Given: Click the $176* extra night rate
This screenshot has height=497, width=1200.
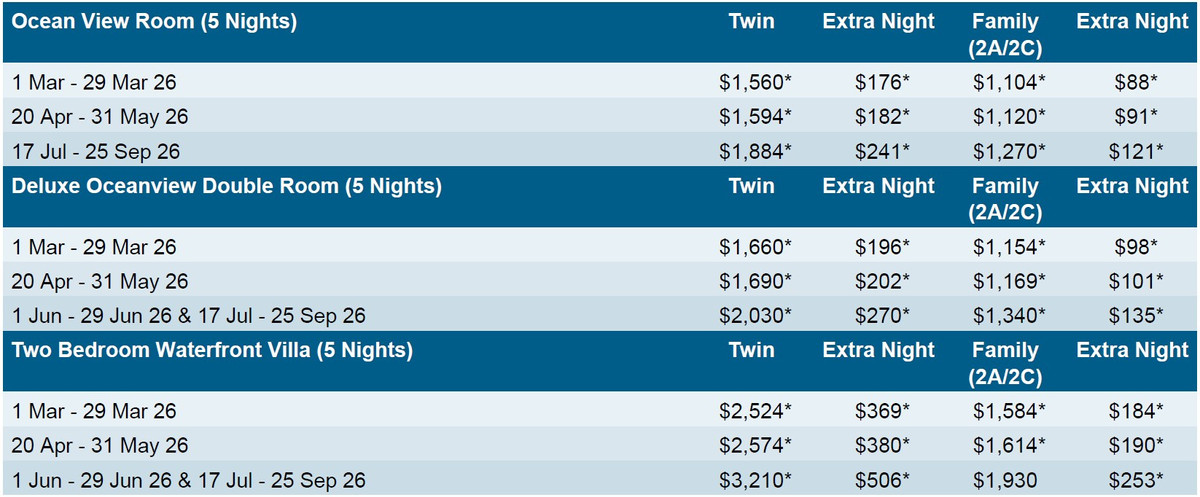Looking at the screenshot, I should click(881, 83).
